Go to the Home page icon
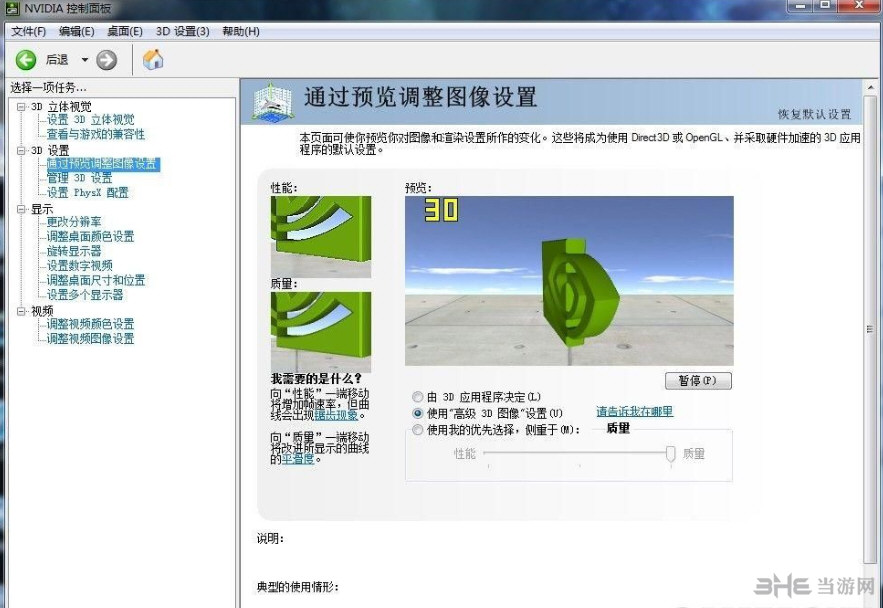This screenshot has height=608, width=883. 153,59
